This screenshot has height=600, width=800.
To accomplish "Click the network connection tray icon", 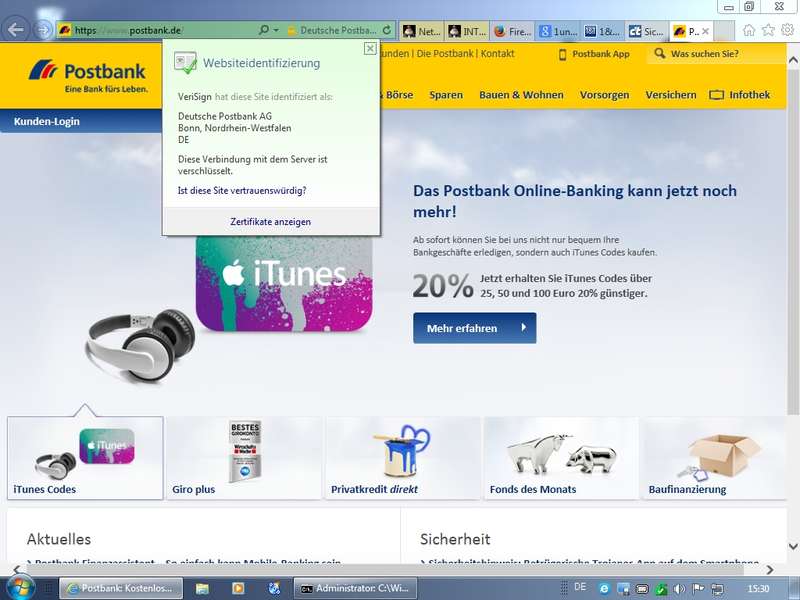I will coord(717,589).
